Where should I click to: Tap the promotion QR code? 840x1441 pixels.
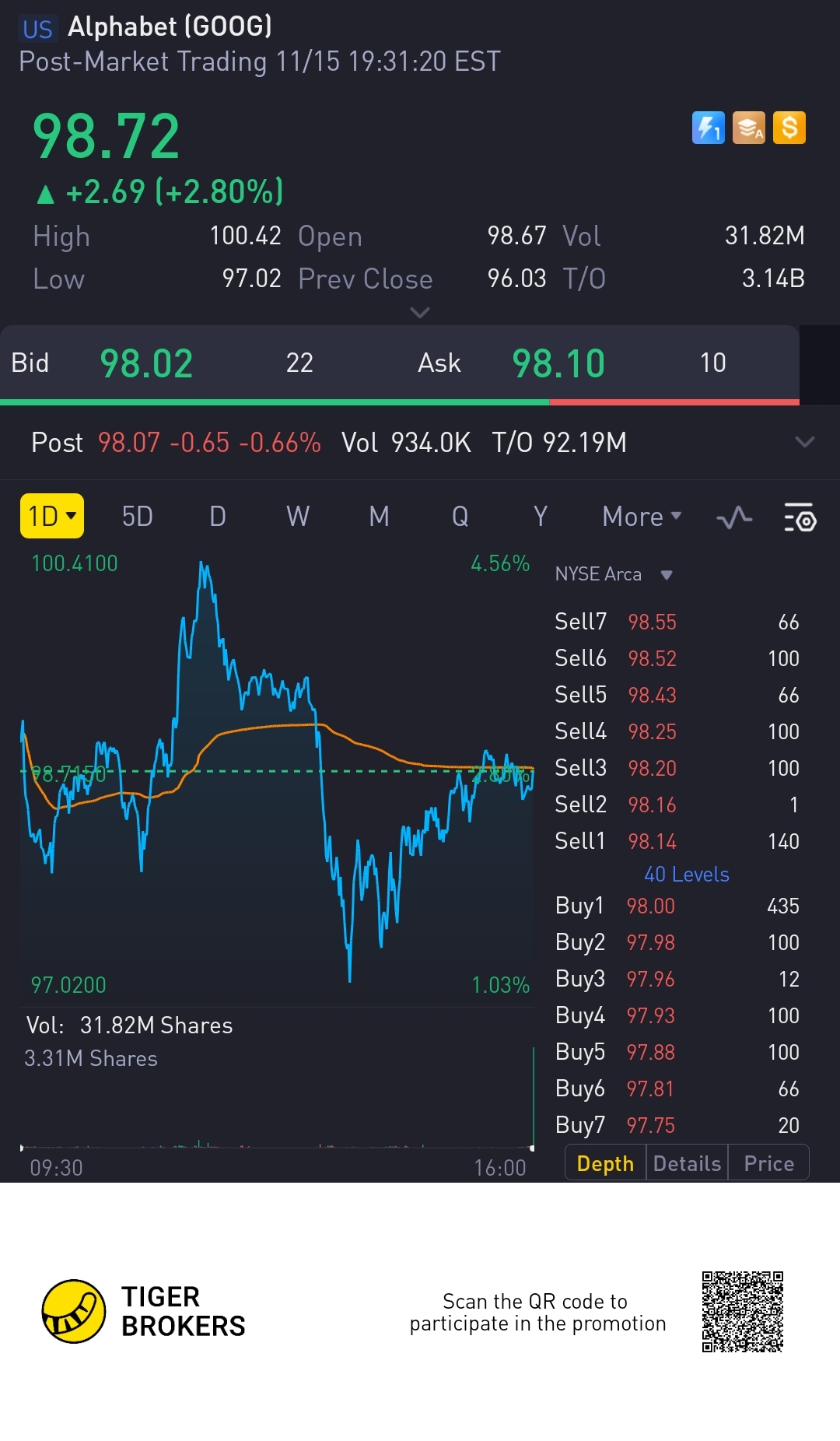point(743,1312)
